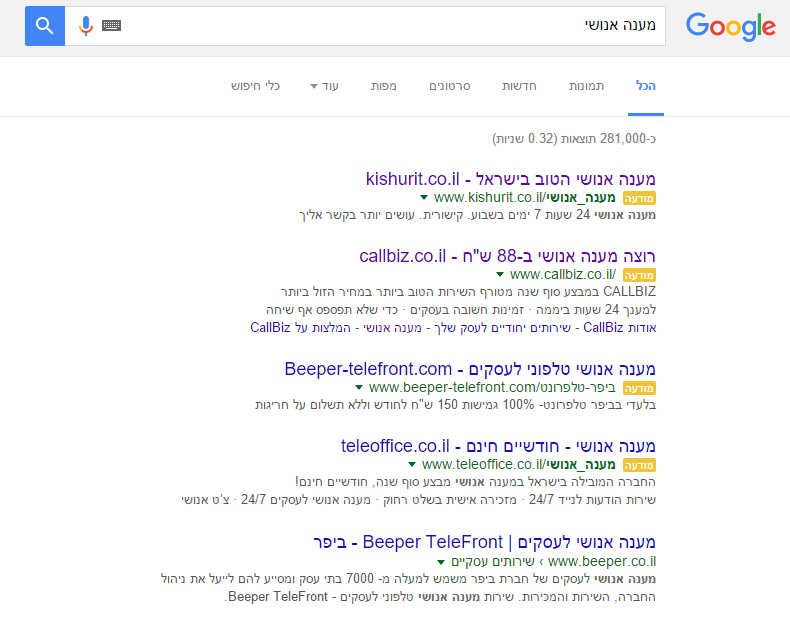Expand dropdown arrow next to www.callbiz.co.il URL
This screenshot has height=619, width=790.
click(x=500, y=274)
